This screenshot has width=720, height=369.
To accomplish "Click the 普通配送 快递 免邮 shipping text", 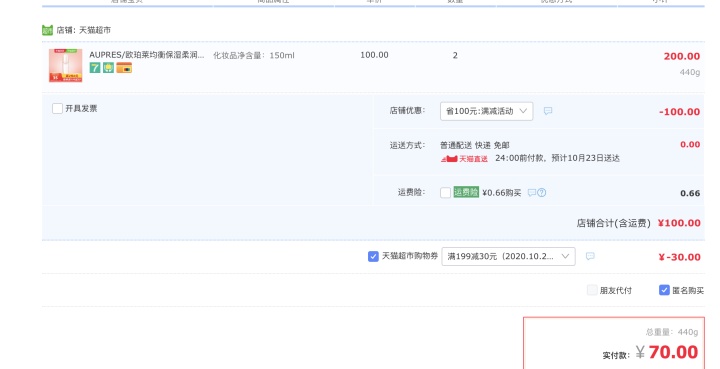I will point(475,145).
